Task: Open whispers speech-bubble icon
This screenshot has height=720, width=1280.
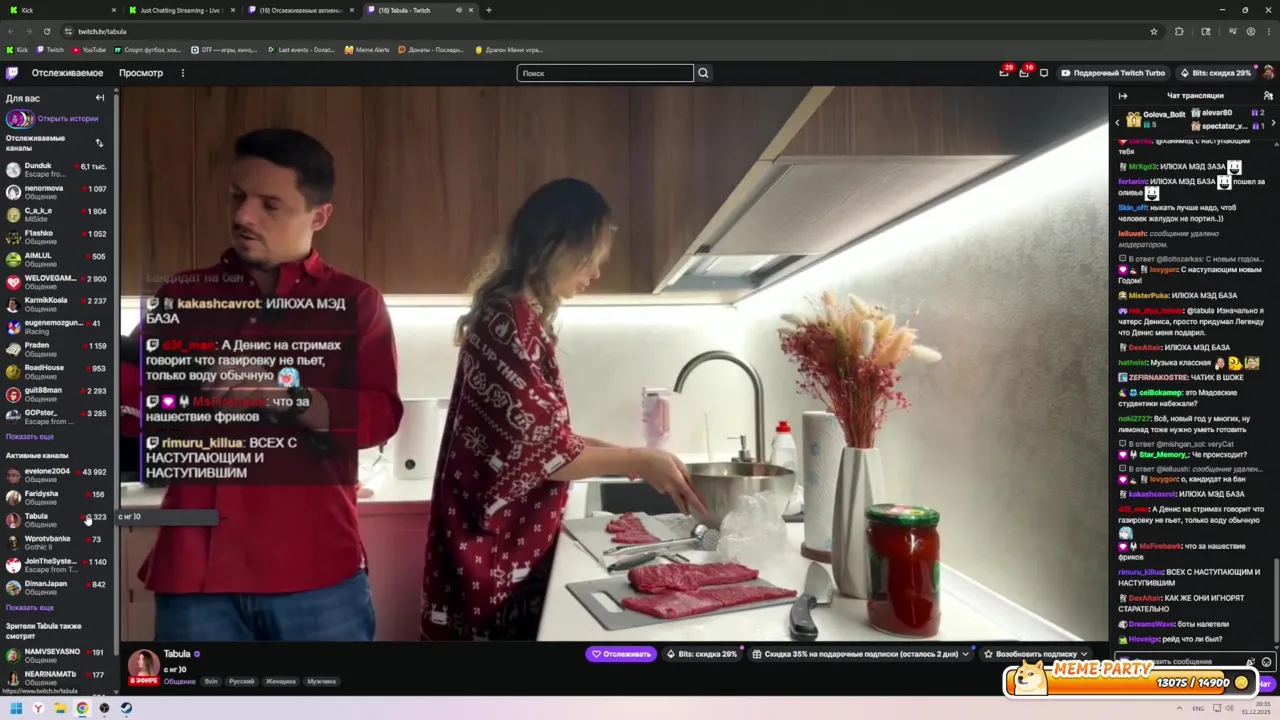Action: coord(1044,73)
